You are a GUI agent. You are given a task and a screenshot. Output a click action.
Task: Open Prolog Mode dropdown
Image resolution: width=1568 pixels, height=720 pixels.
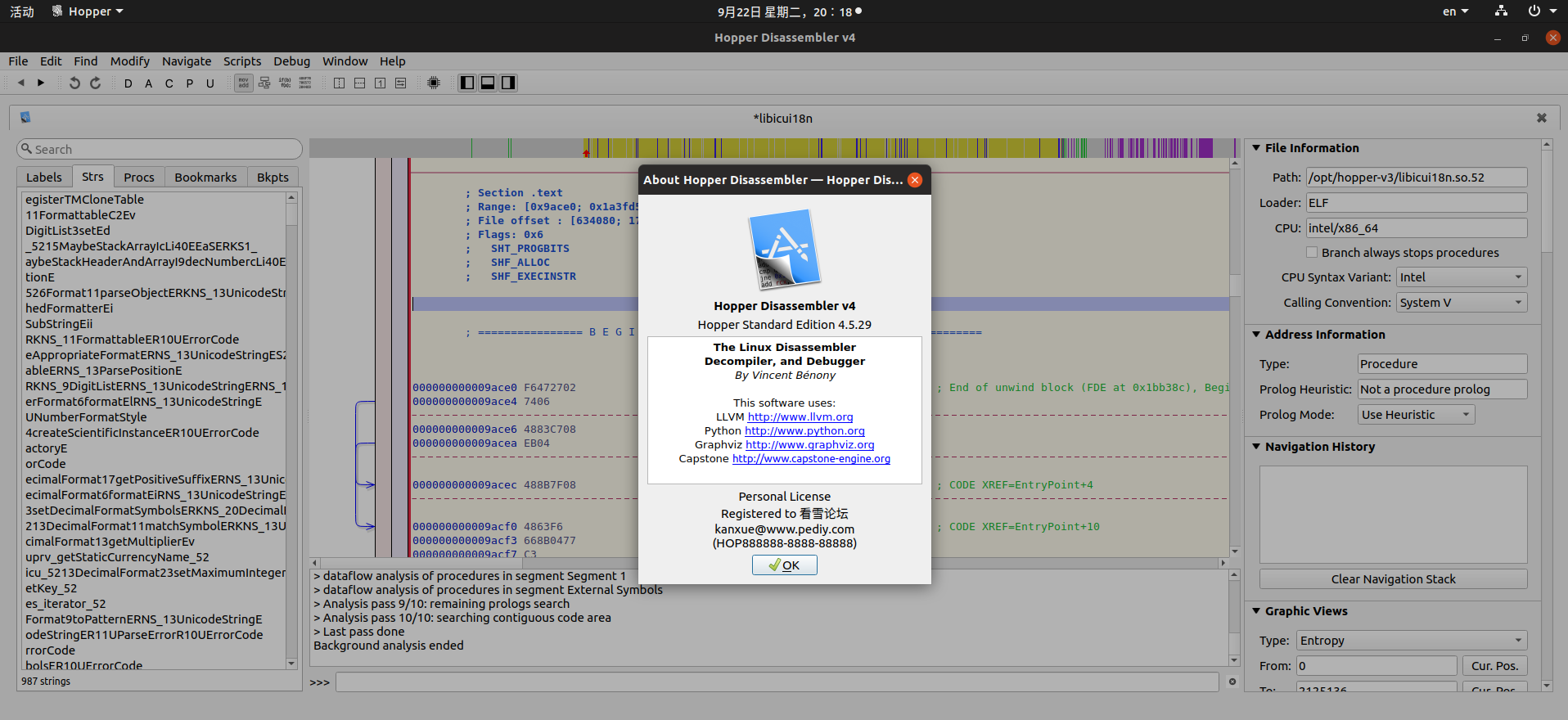1416,415
